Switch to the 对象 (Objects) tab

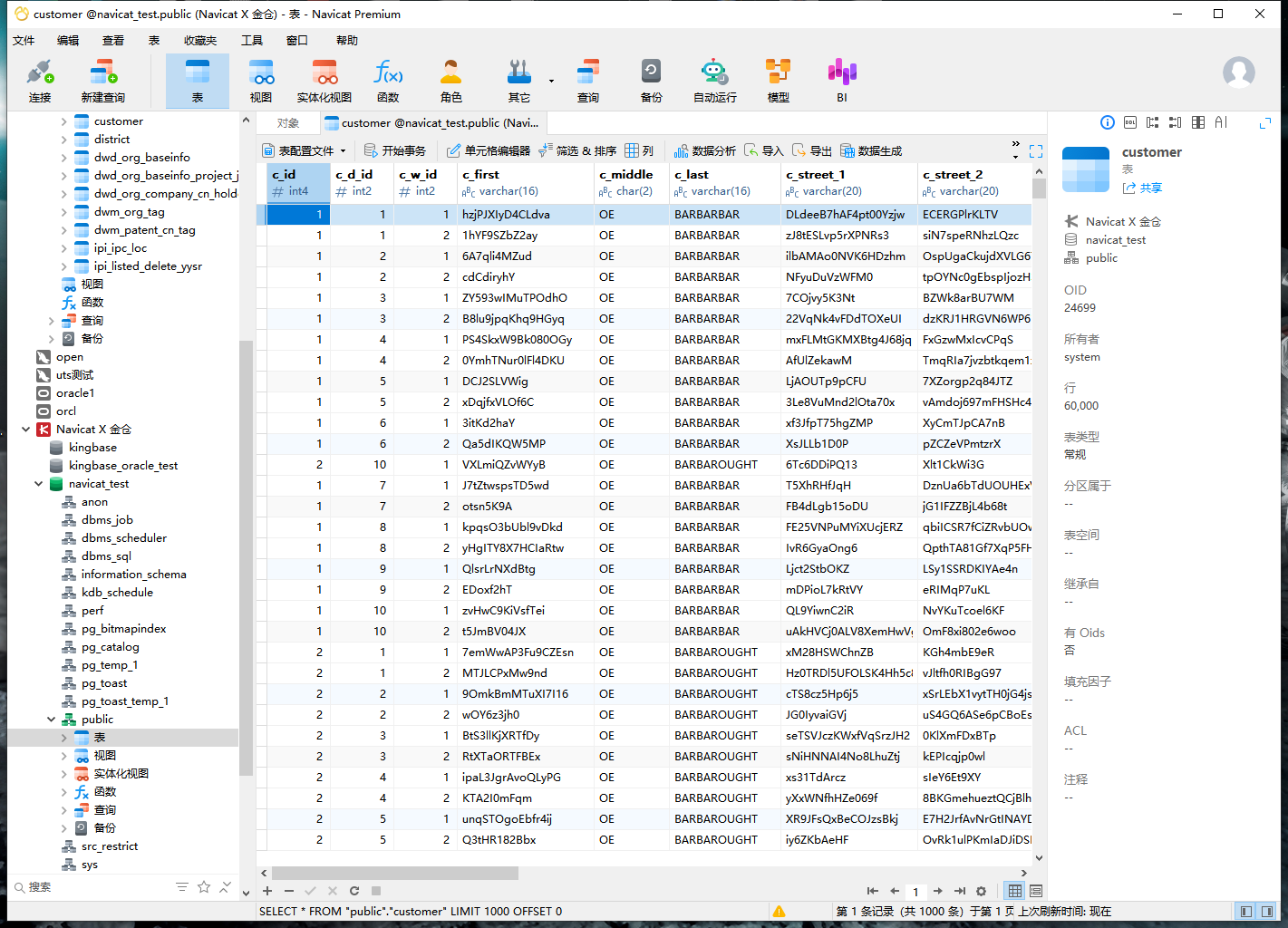(x=288, y=123)
